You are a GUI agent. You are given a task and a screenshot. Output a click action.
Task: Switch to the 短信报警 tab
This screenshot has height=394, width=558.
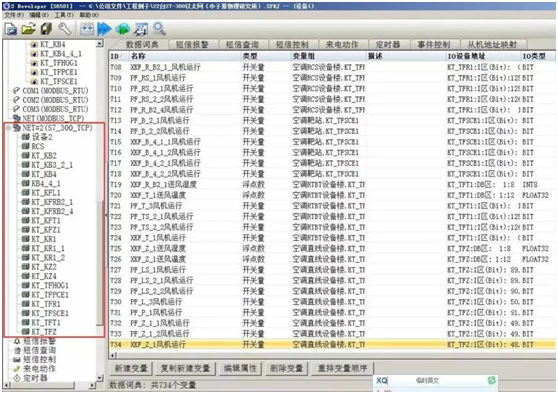(x=192, y=44)
